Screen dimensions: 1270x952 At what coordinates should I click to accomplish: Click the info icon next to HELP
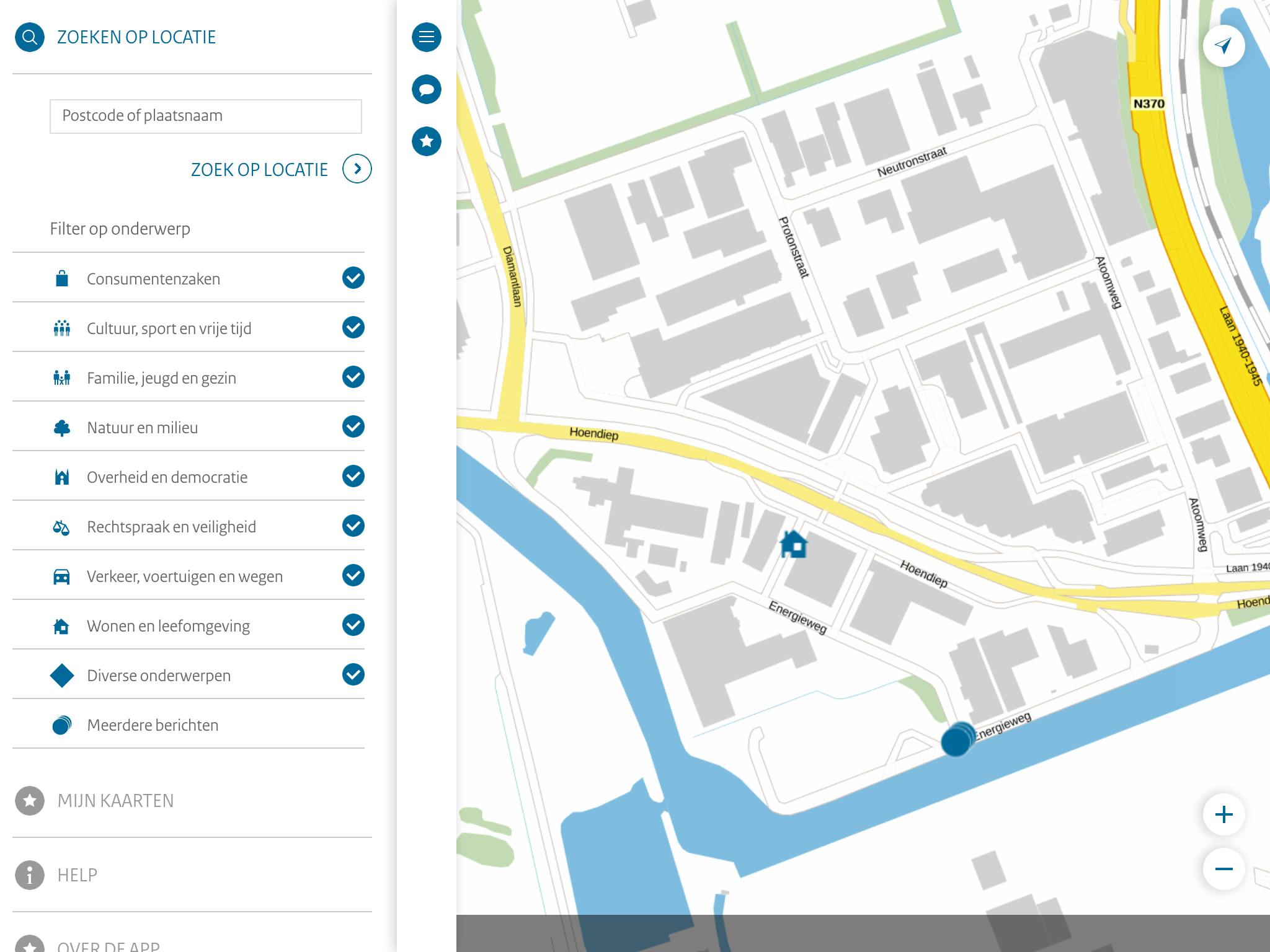click(29, 875)
